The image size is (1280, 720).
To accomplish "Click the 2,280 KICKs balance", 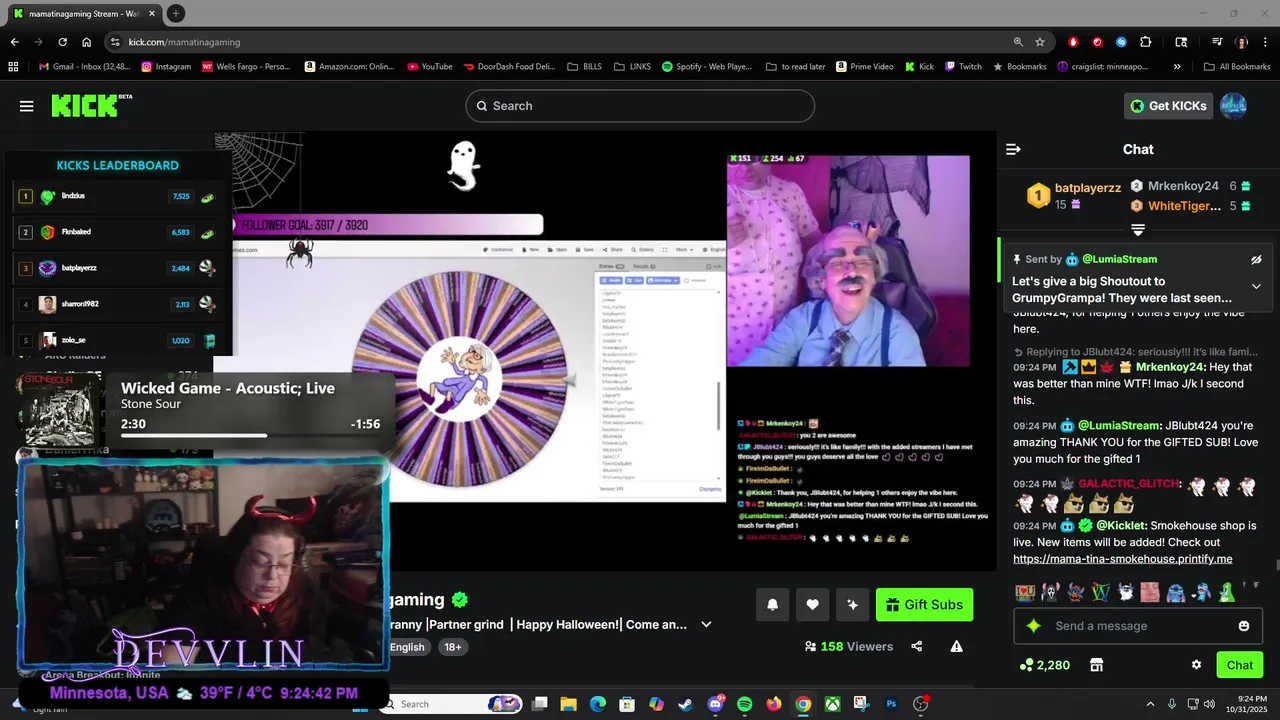I will click(1044, 665).
